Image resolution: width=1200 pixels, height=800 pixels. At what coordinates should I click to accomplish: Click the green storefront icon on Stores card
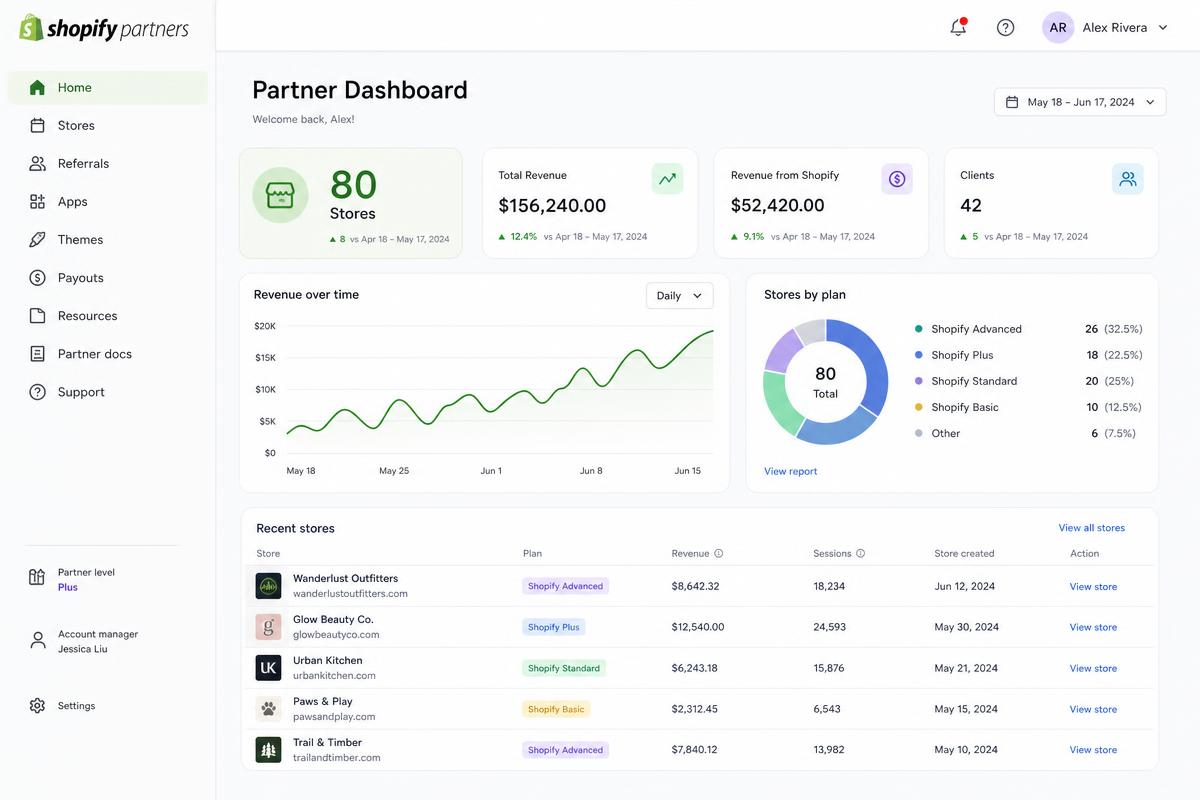(280, 195)
